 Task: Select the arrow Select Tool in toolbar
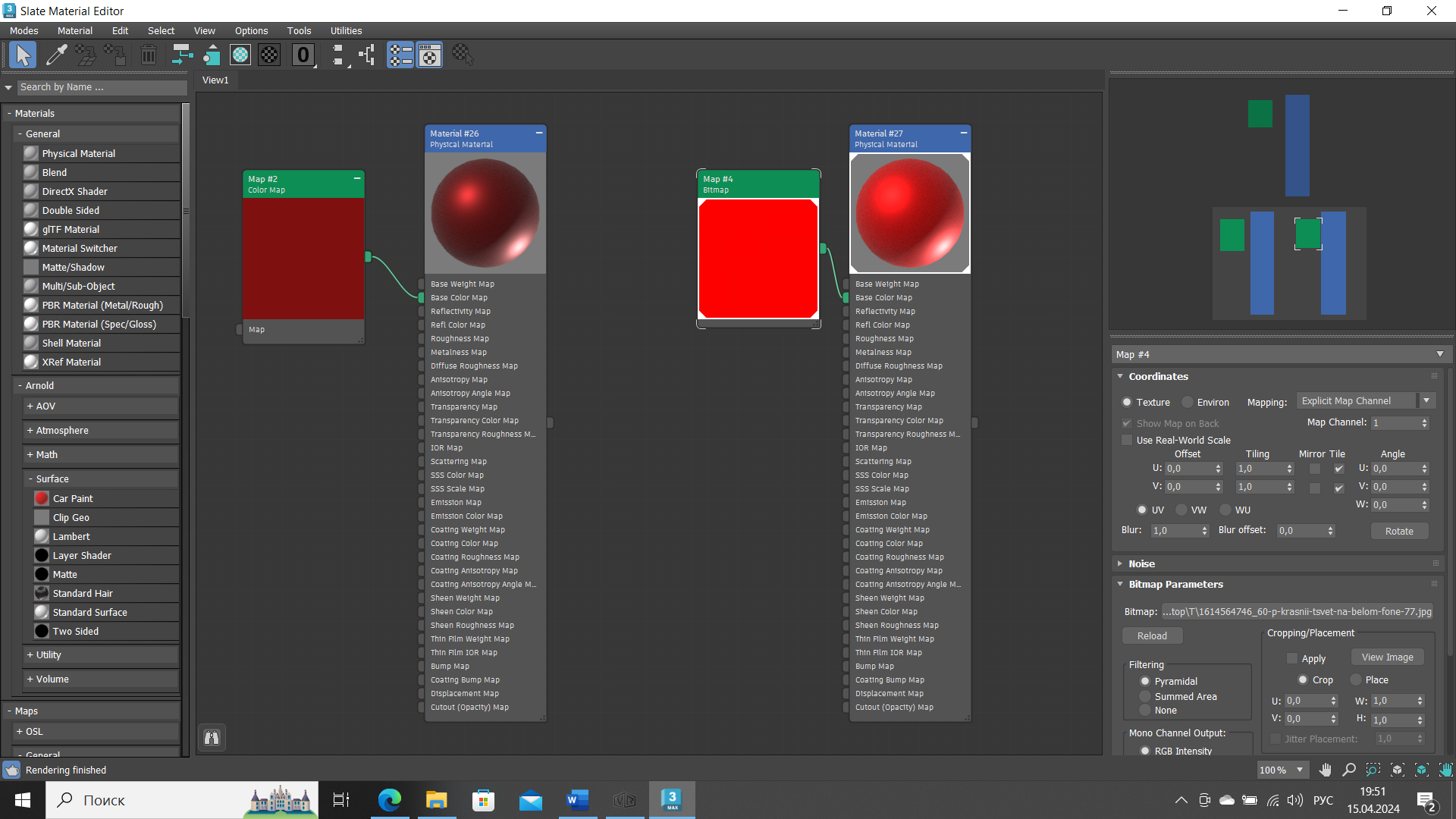pos(23,55)
